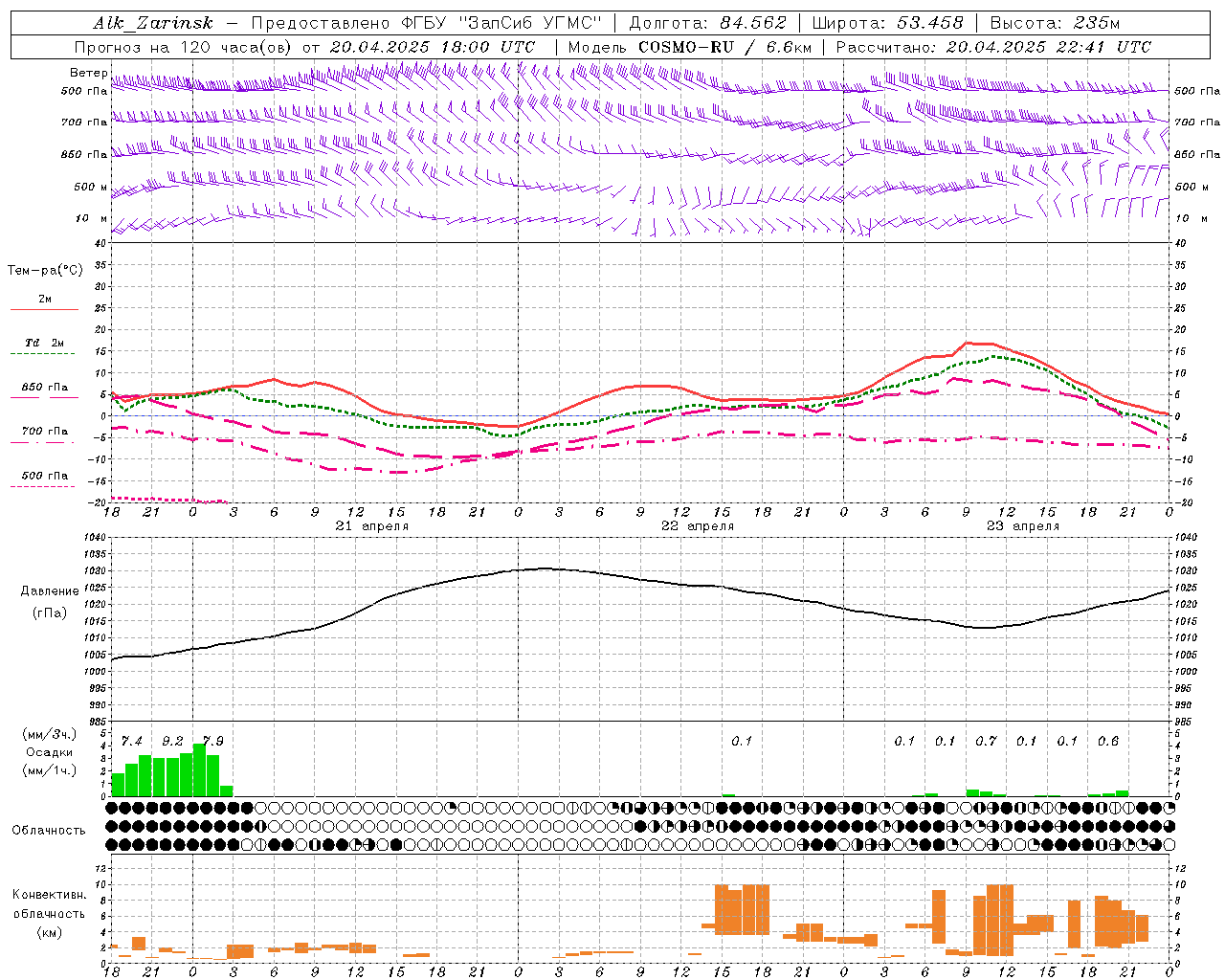Select the Модель COSMO-RU / 6.6км text
The height and width of the screenshot is (980, 1225).
point(689,47)
